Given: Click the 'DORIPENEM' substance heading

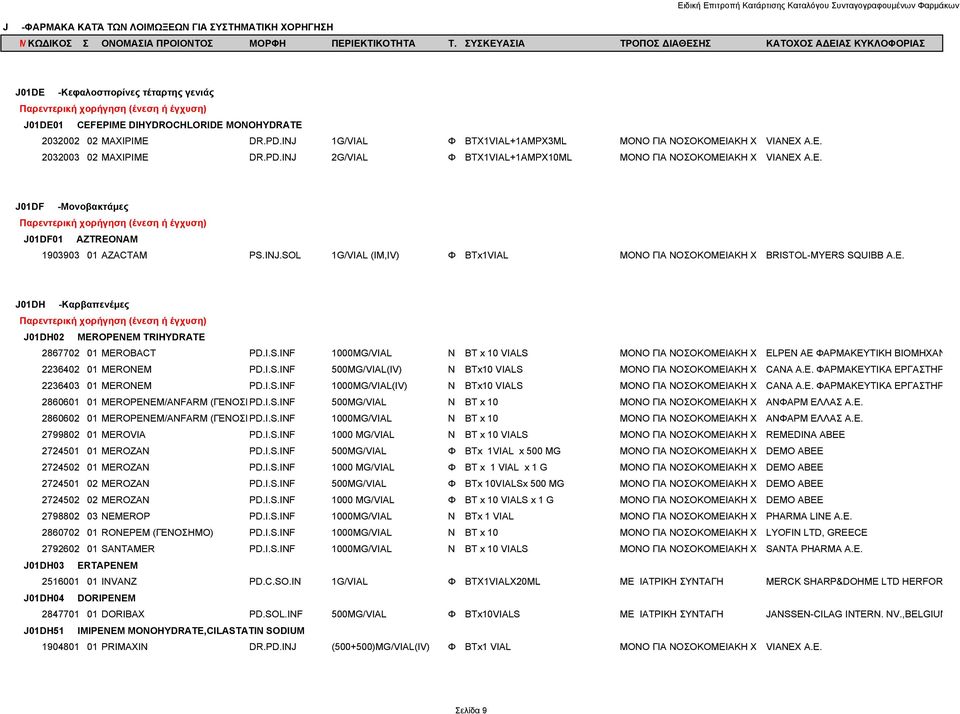Looking at the screenshot, I should tap(106, 598).
